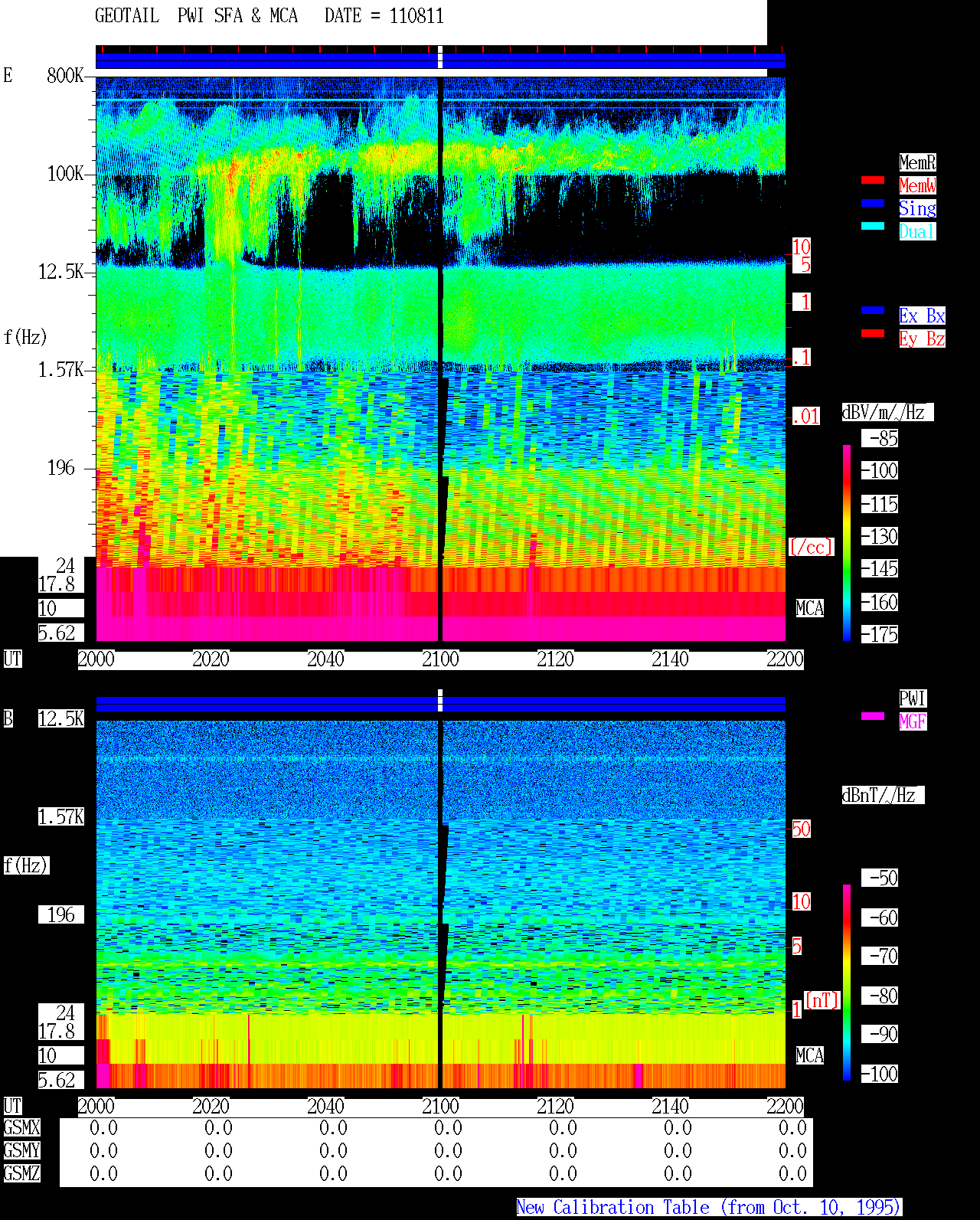The height and width of the screenshot is (1220, 980).
Task: Click 2040 on the lower UT axis
Action: point(325,1107)
